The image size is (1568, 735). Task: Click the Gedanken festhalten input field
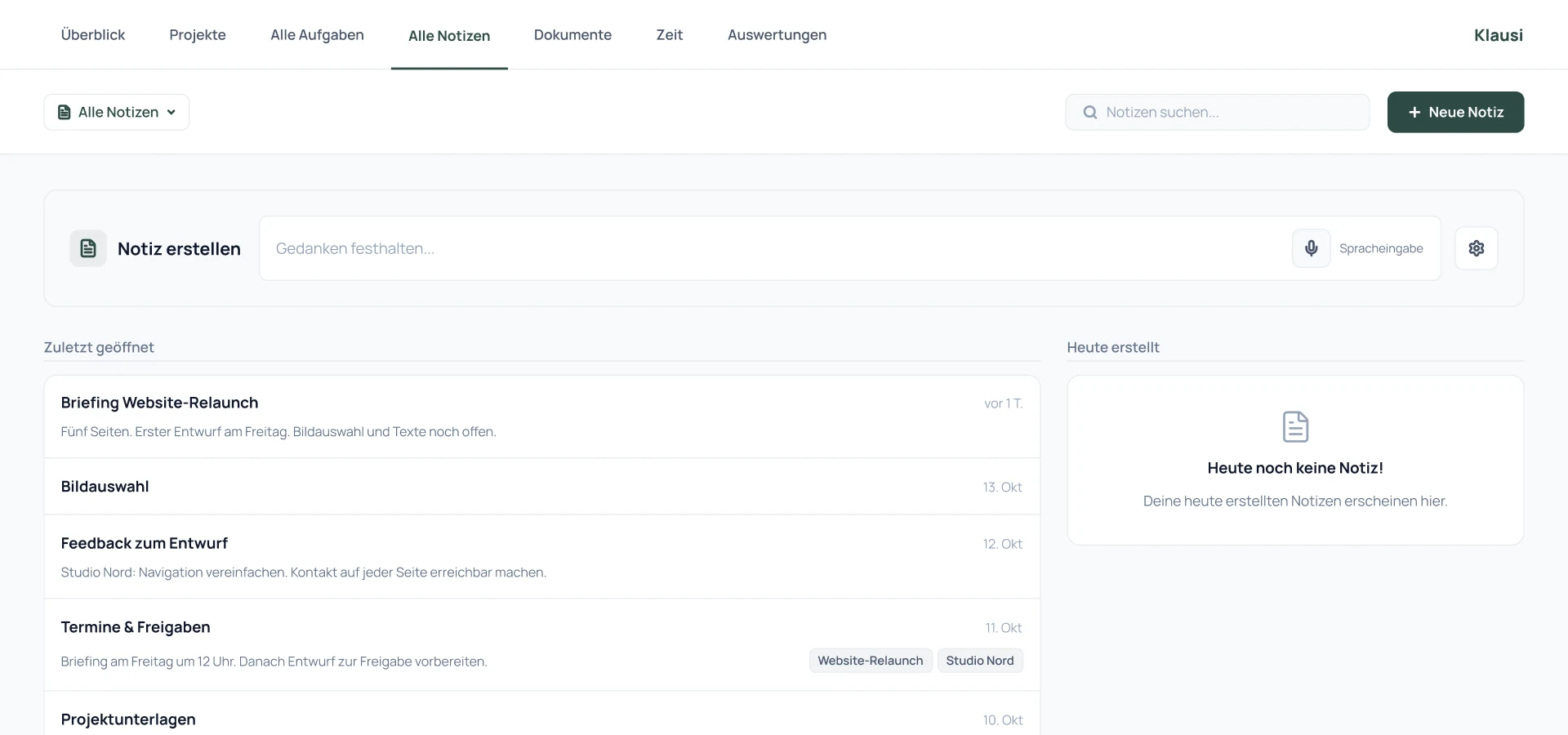click(776, 248)
